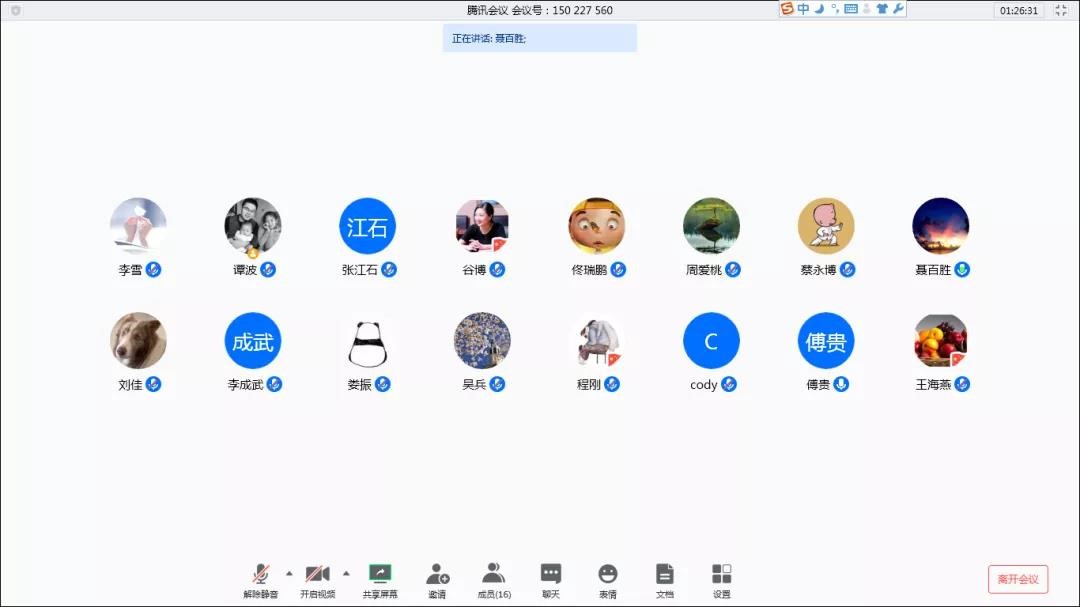Image resolution: width=1080 pixels, height=607 pixels.
Task: Select 聂百胜's participant avatar
Action: pos(940,226)
